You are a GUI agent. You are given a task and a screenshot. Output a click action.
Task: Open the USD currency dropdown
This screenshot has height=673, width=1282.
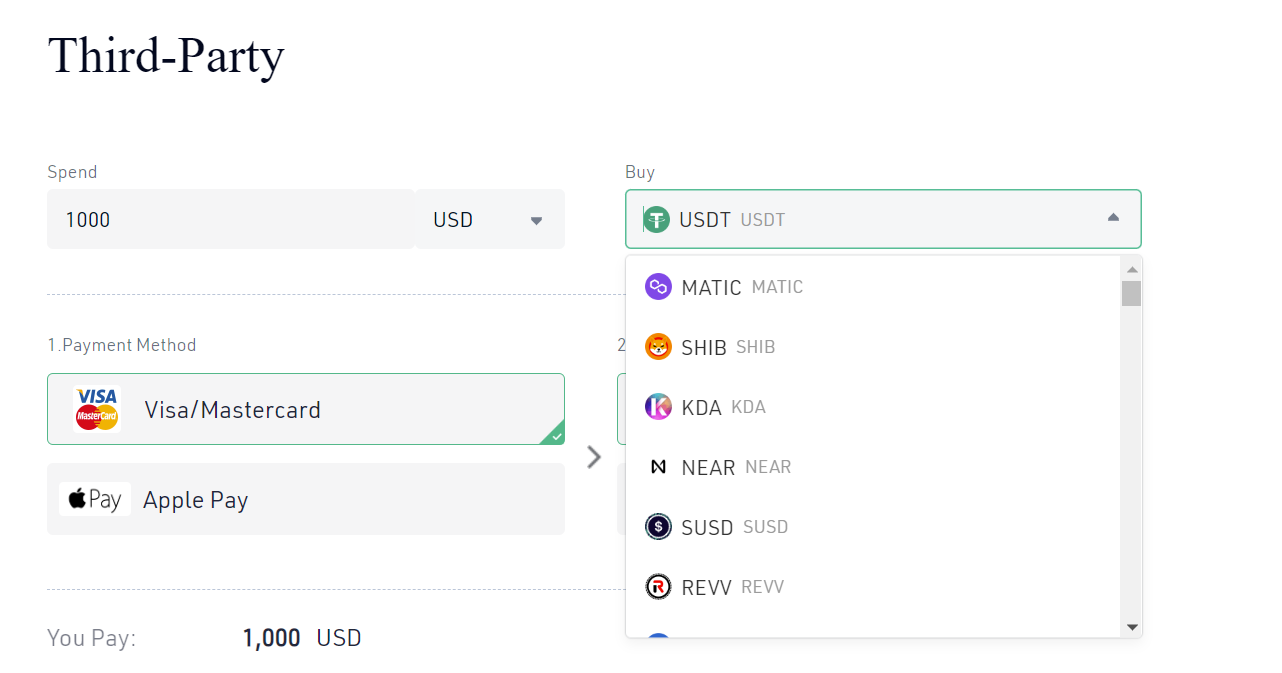pyautogui.click(x=490, y=219)
